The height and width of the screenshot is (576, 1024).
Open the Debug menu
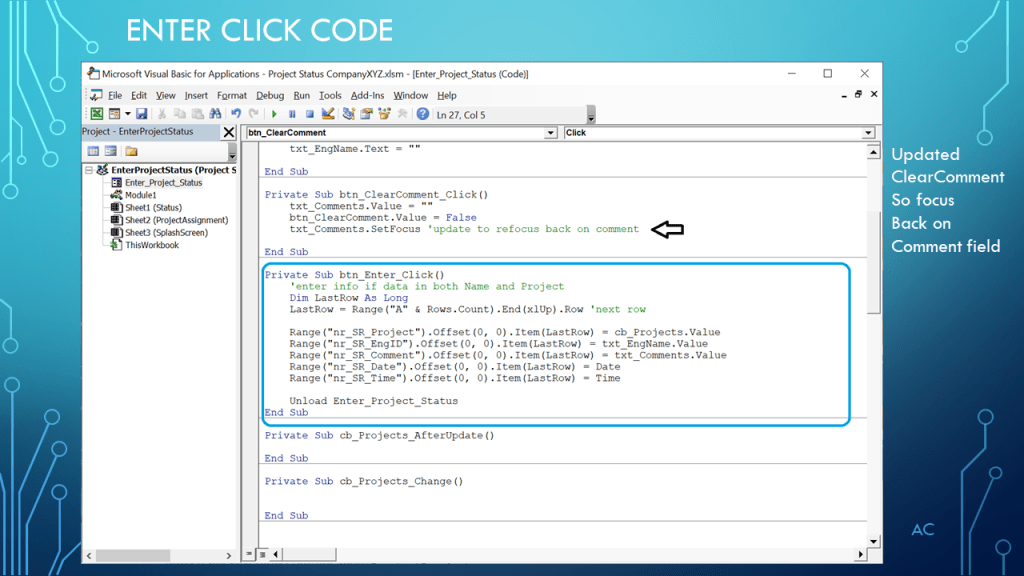270,96
